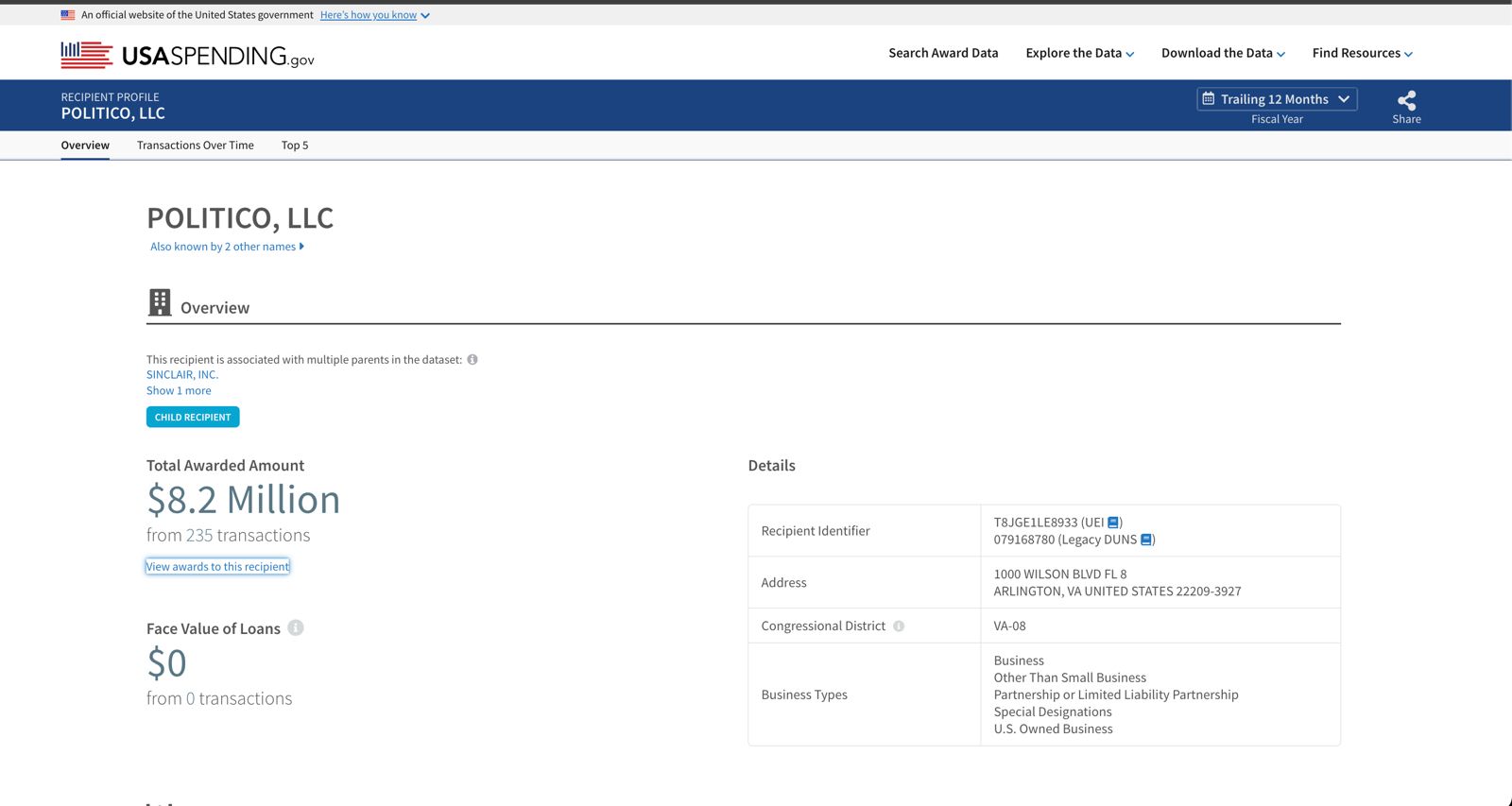This screenshot has height=806, width=1512.
Task: Click info icon next to Face Value of Loans
Action: [x=296, y=628]
